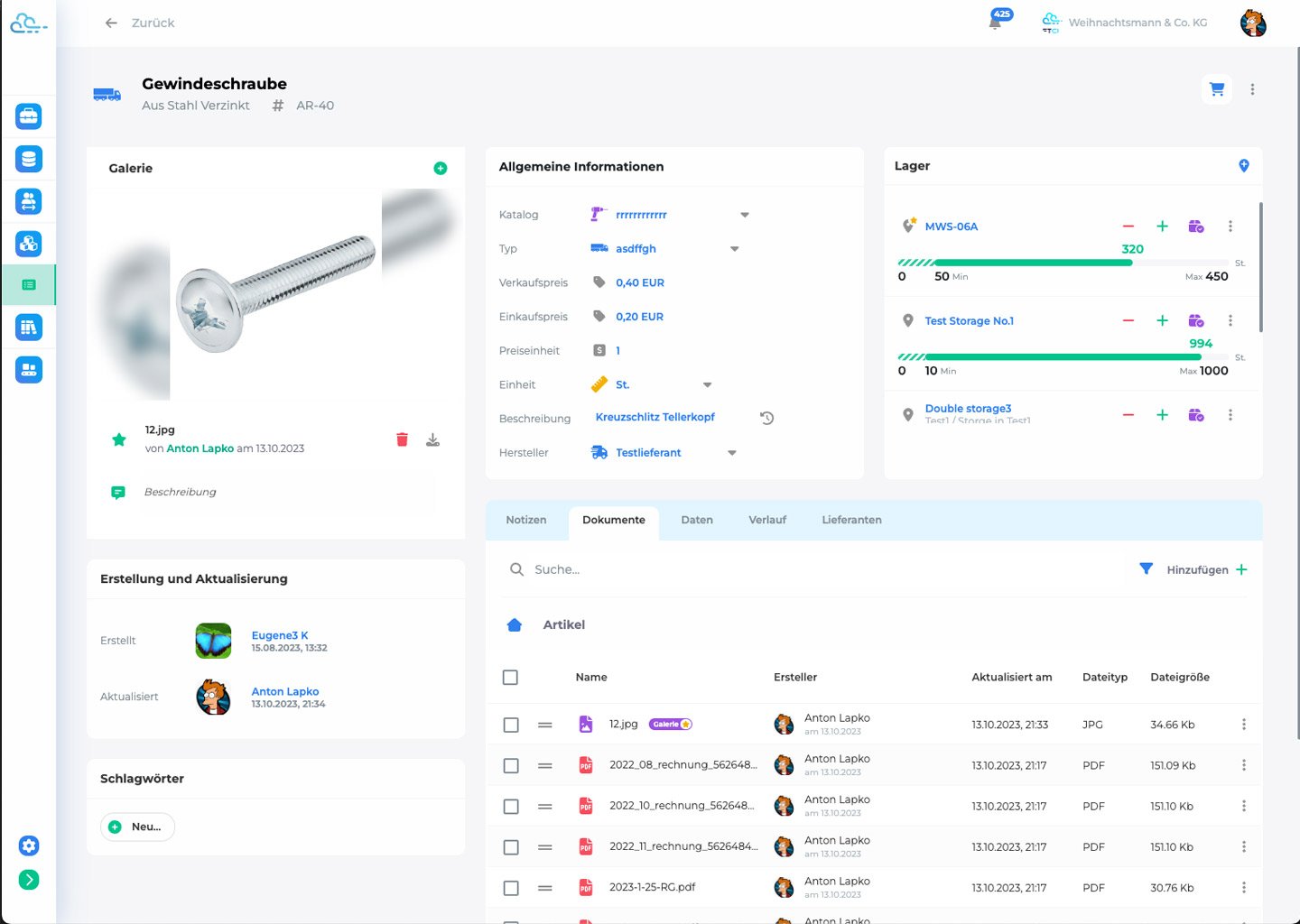
Task: Click Hinzufügen to add a document
Action: [1207, 569]
